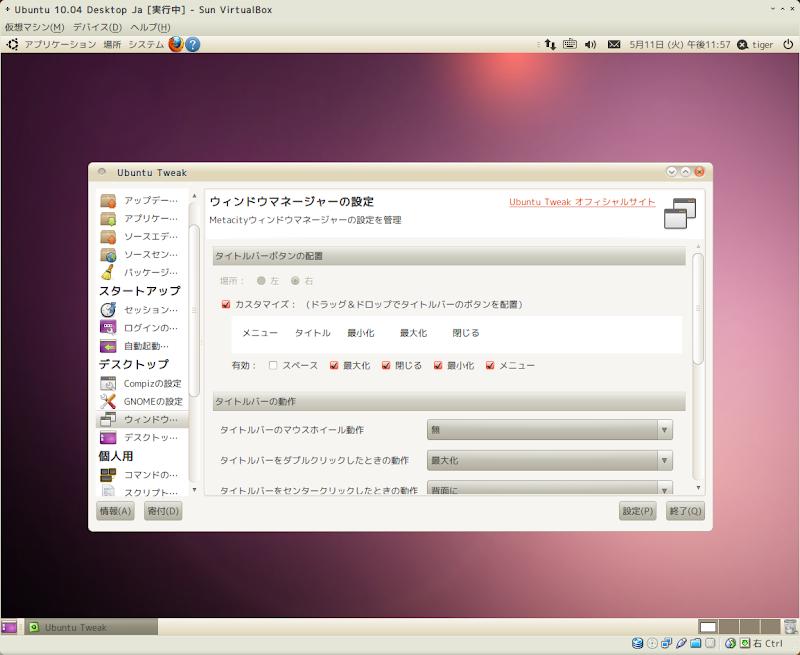Click the power shutdown icon

click(788, 44)
